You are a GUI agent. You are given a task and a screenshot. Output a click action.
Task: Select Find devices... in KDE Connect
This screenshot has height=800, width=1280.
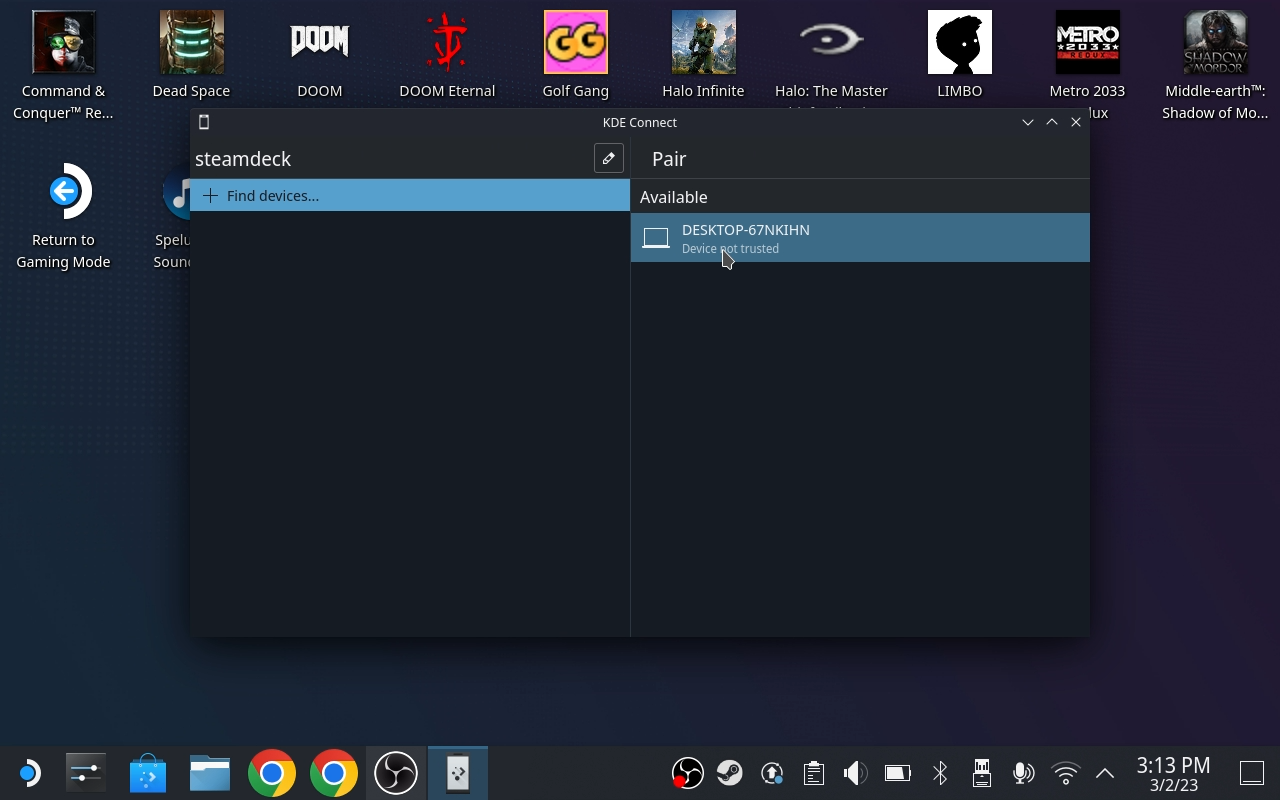(x=410, y=196)
